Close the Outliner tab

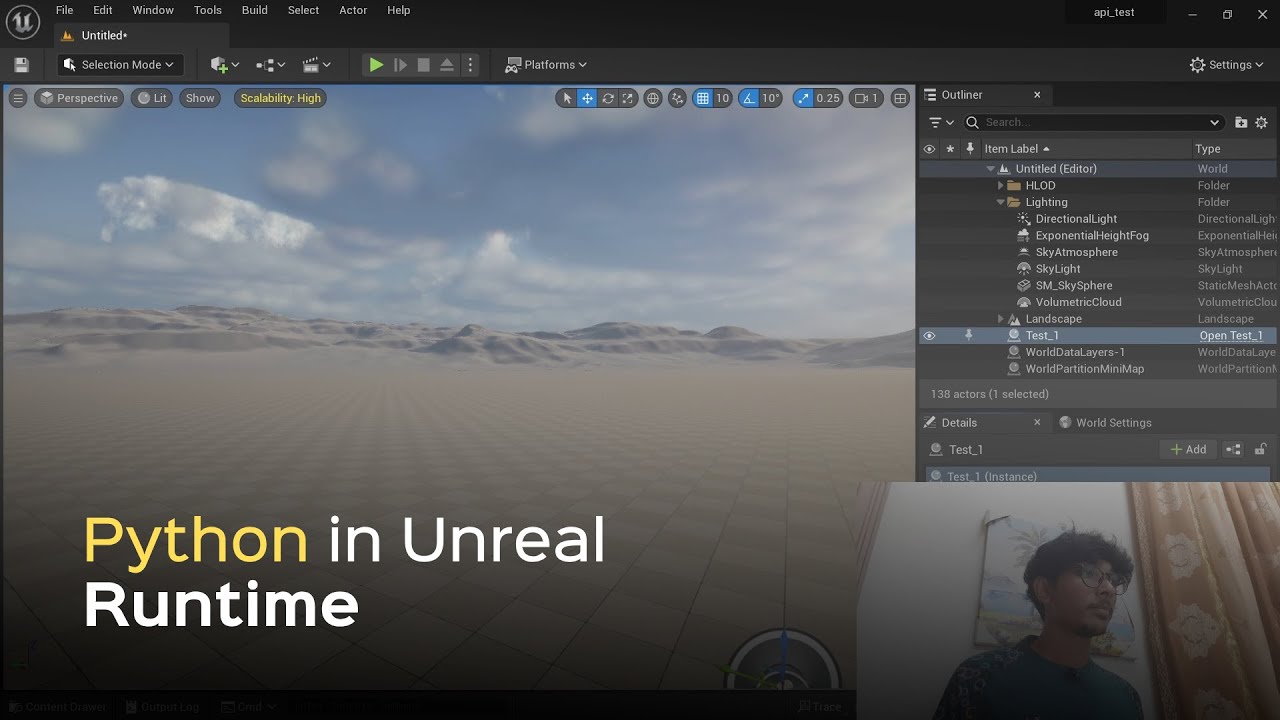(1037, 95)
